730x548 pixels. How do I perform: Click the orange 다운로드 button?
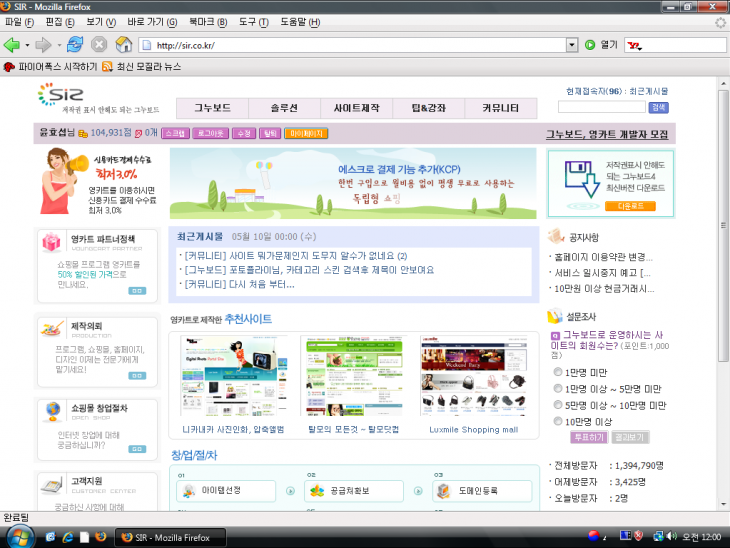630,206
